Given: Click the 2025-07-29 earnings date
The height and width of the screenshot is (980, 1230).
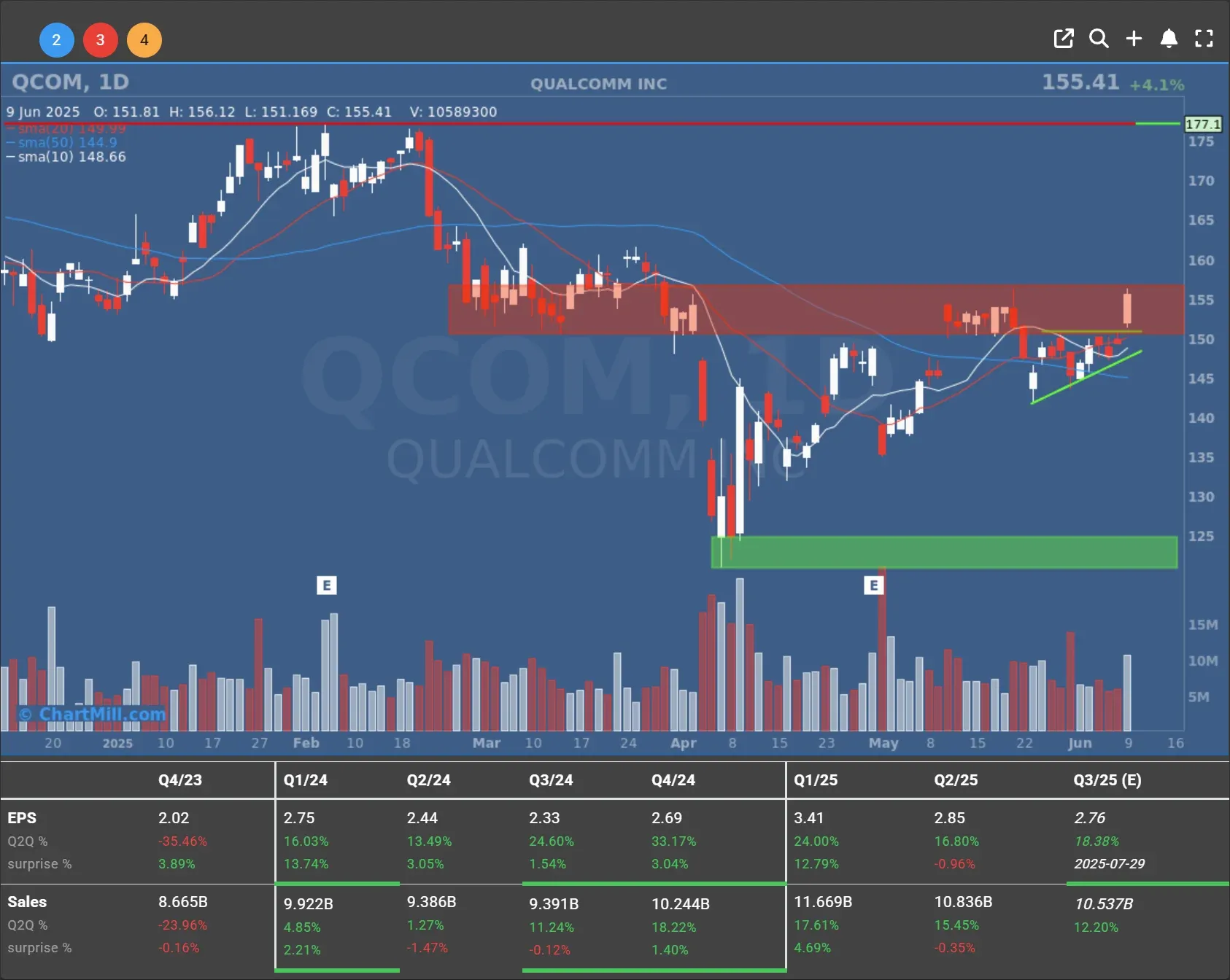Looking at the screenshot, I should [x=1109, y=863].
